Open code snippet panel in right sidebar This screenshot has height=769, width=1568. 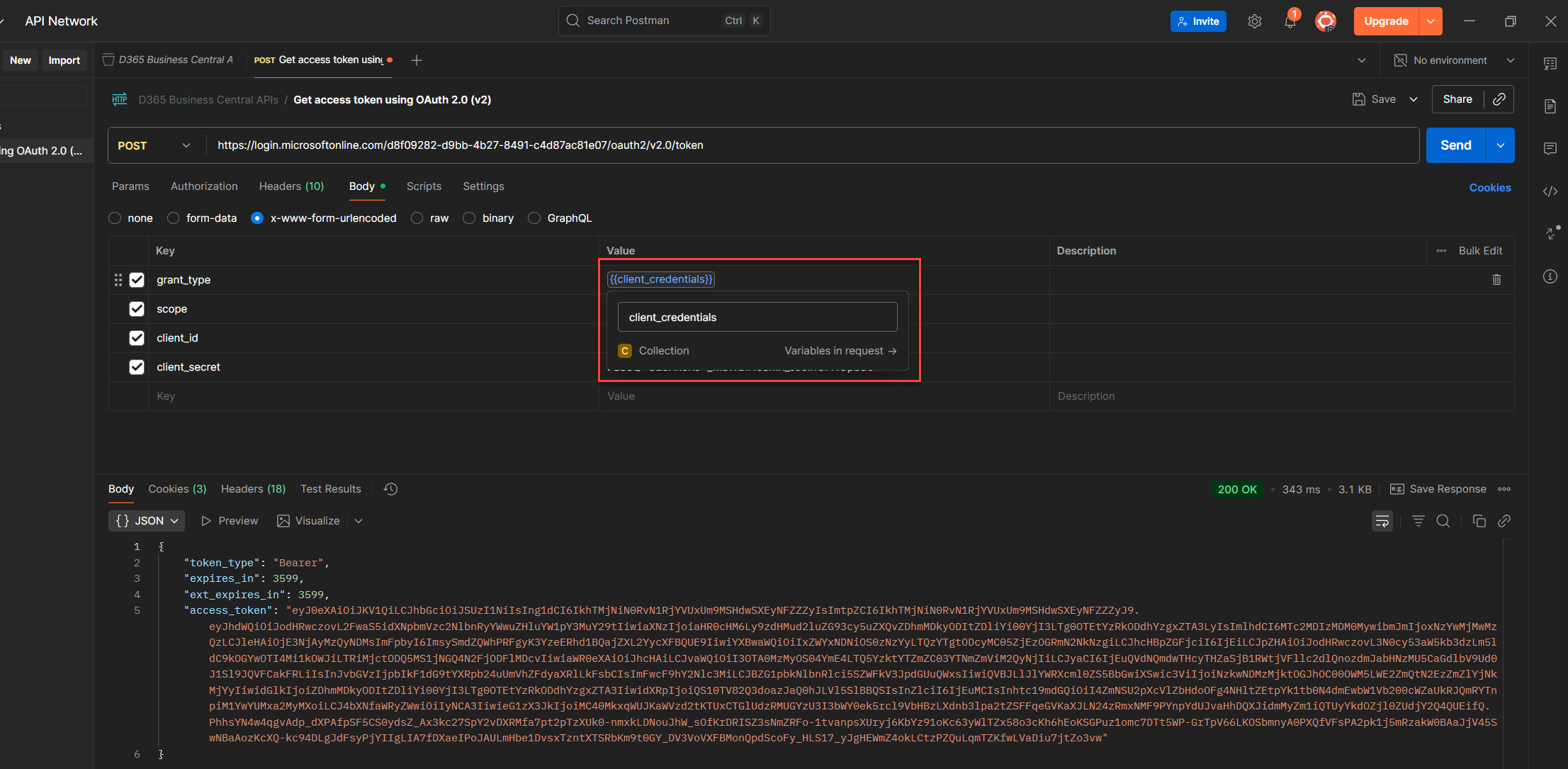[1550, 191]
